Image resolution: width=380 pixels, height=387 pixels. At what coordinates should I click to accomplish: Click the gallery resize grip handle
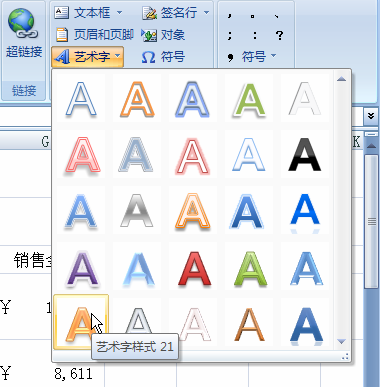click(x=345, y=357)
